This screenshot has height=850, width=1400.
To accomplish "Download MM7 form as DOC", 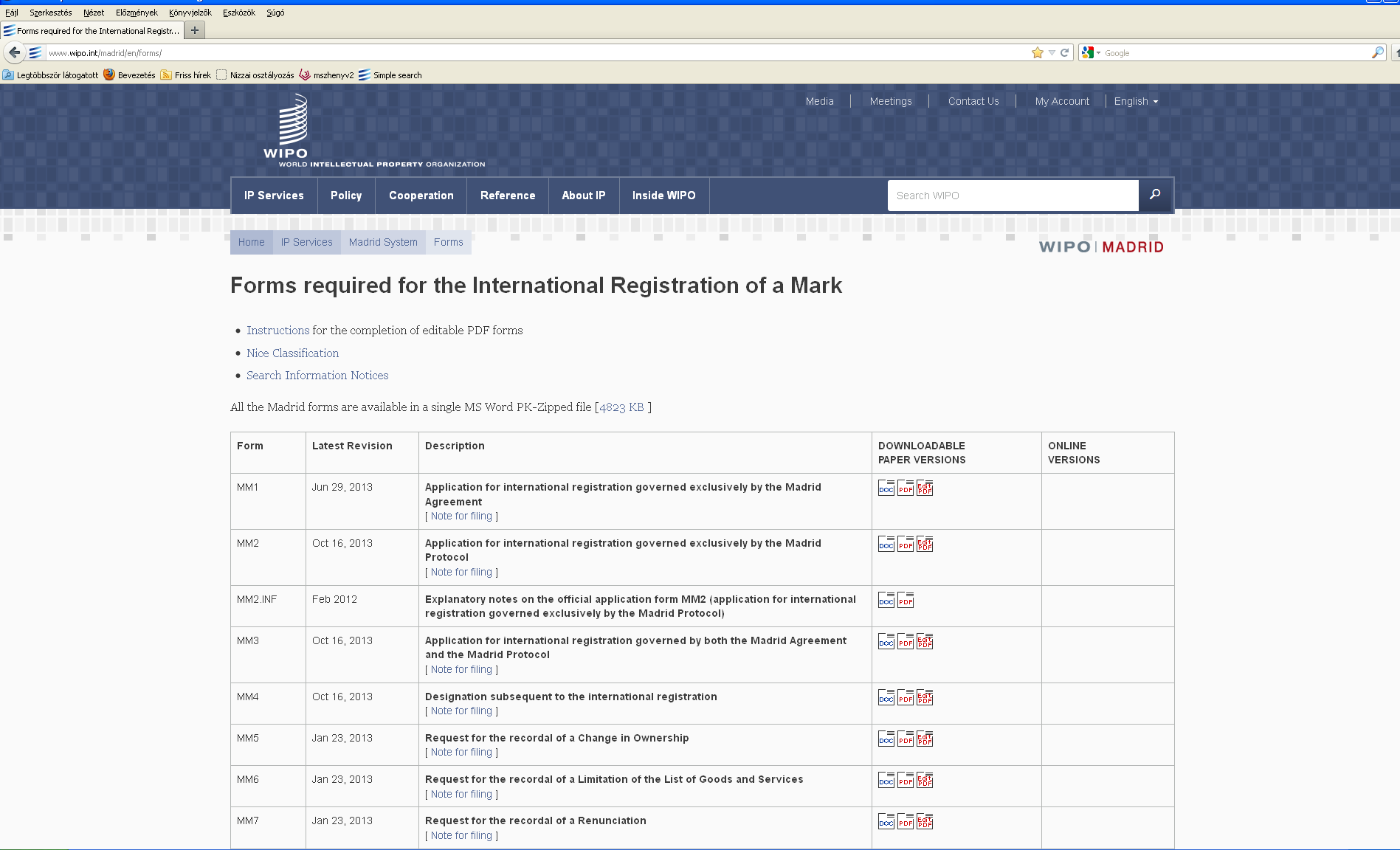I will 886,821.
